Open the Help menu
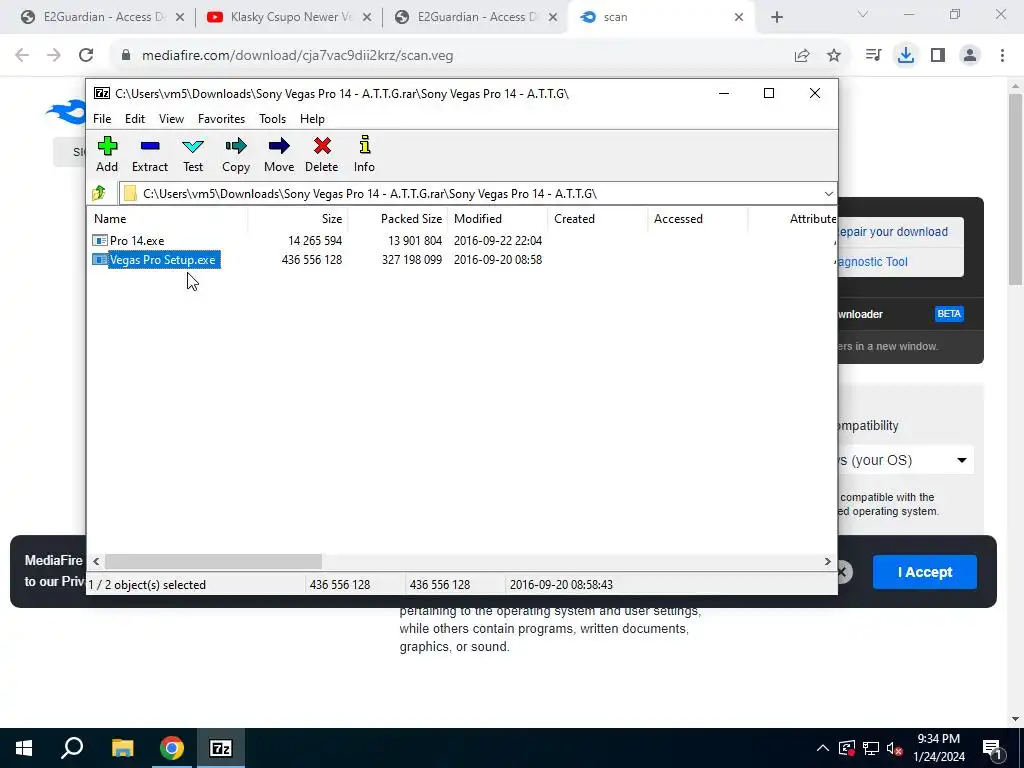 pyautogui.click(x=312, y=119)
